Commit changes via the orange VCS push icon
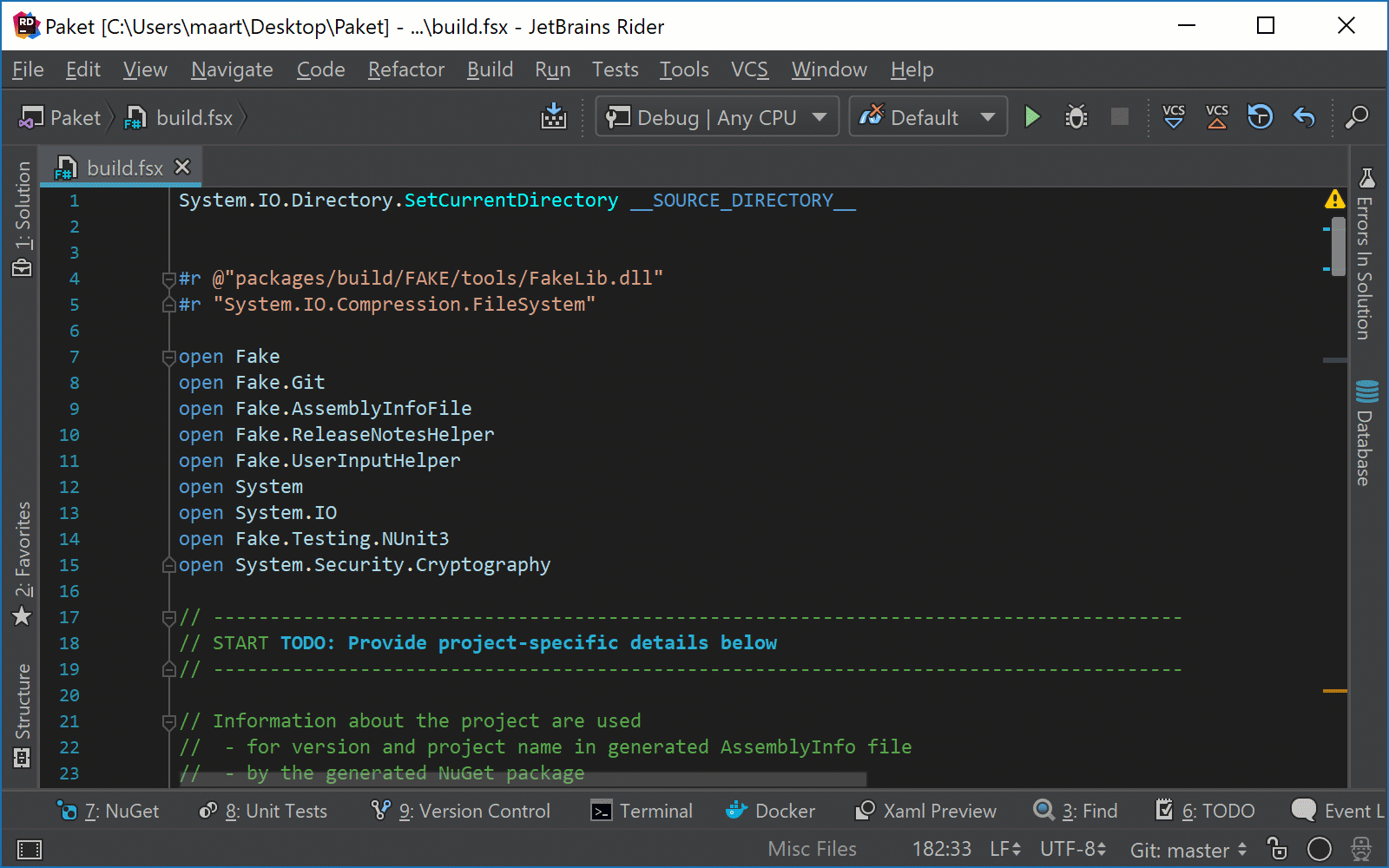Image resolution: width=1389 pixels, height=868 pixels. (x=1215, y=116)
